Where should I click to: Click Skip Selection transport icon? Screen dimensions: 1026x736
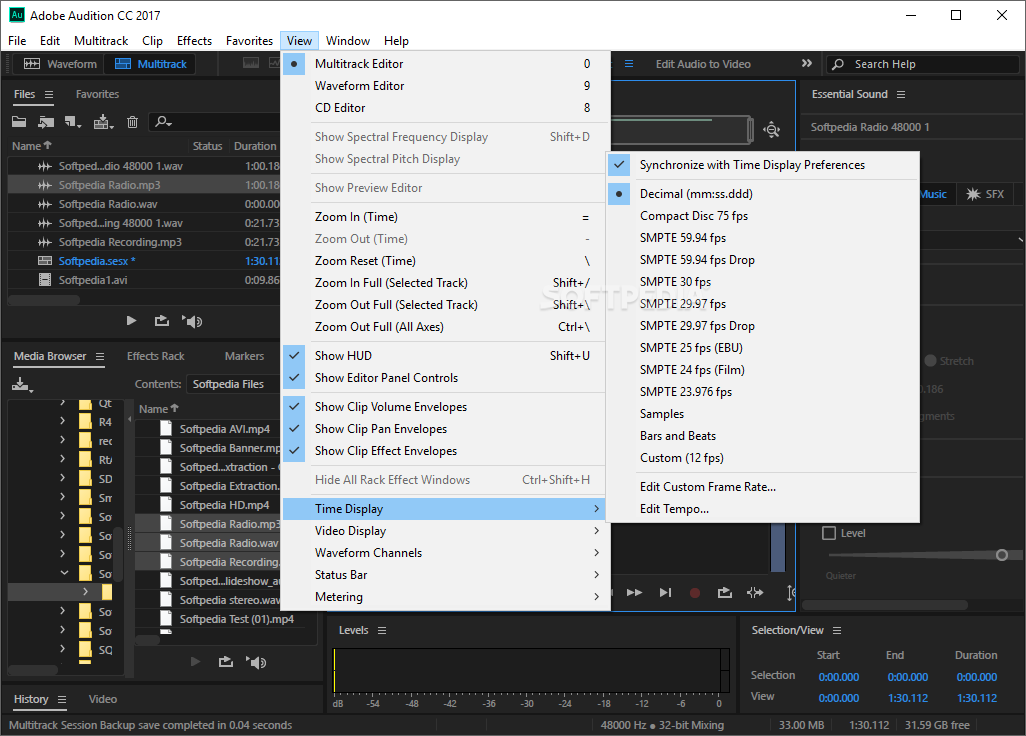coord(755,593)
